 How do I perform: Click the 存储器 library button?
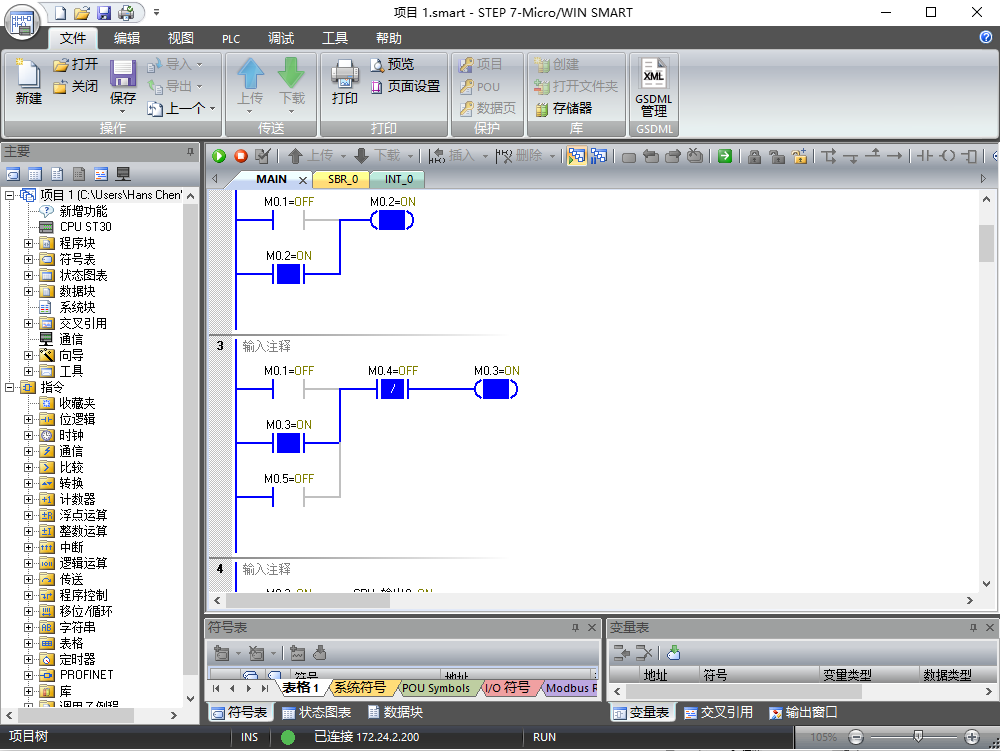click(x=564, y=109)
